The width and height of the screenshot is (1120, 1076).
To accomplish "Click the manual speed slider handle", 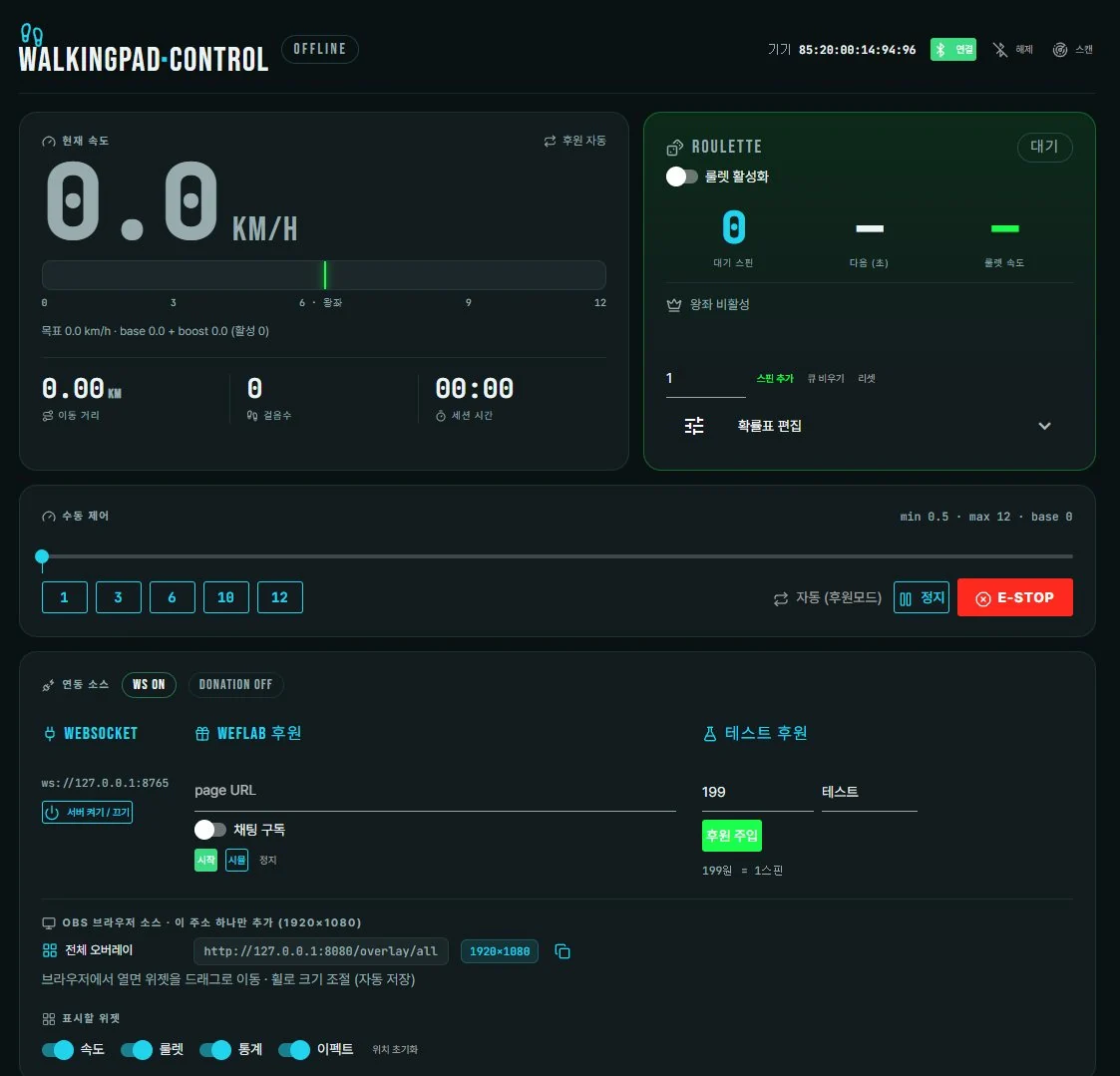I will point(42,556).
